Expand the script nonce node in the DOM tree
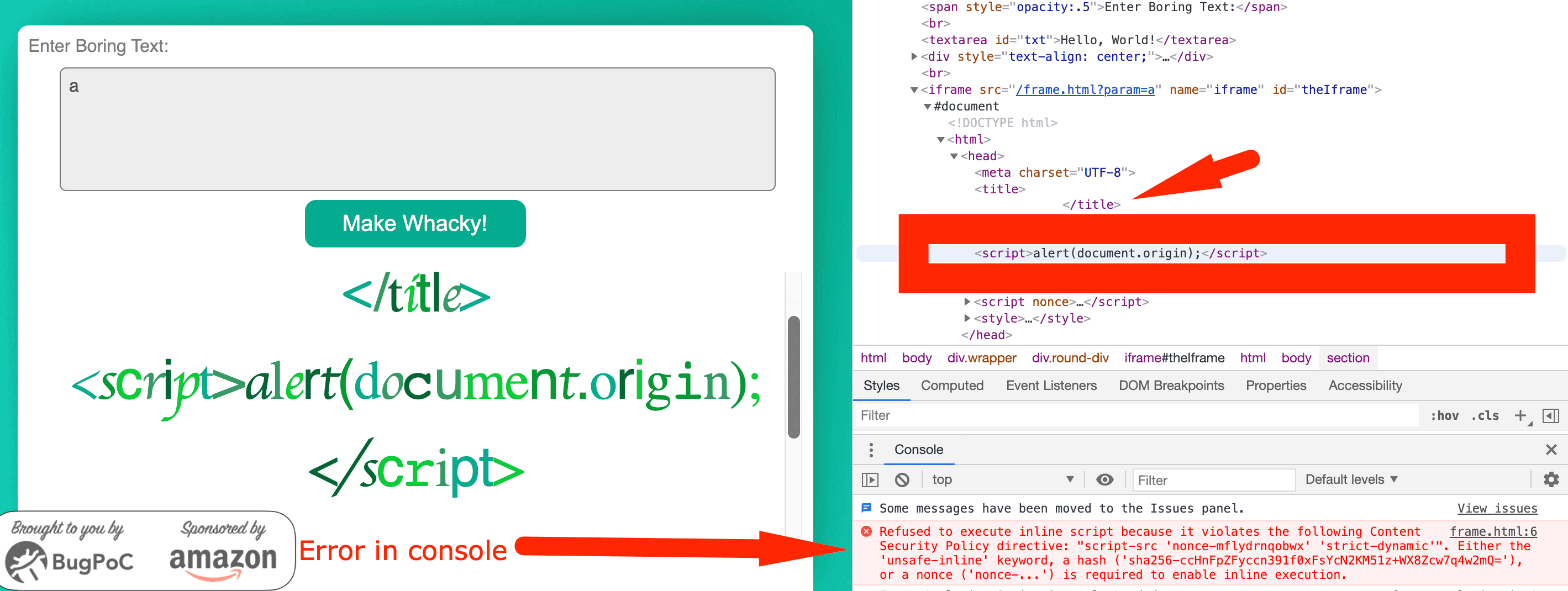Viewport: 1568px width, 591px height. click(x=968, y=301)
